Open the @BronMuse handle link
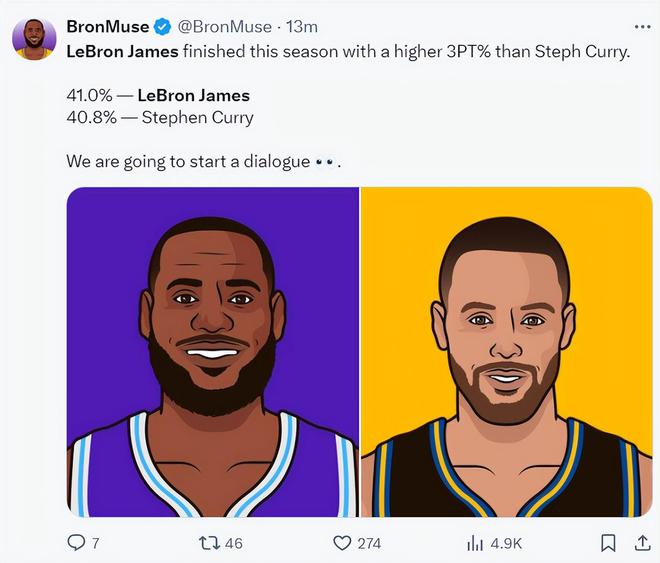The width and height of the screenshot is (660, 563). pyautogui.click(x=224, y=27)
